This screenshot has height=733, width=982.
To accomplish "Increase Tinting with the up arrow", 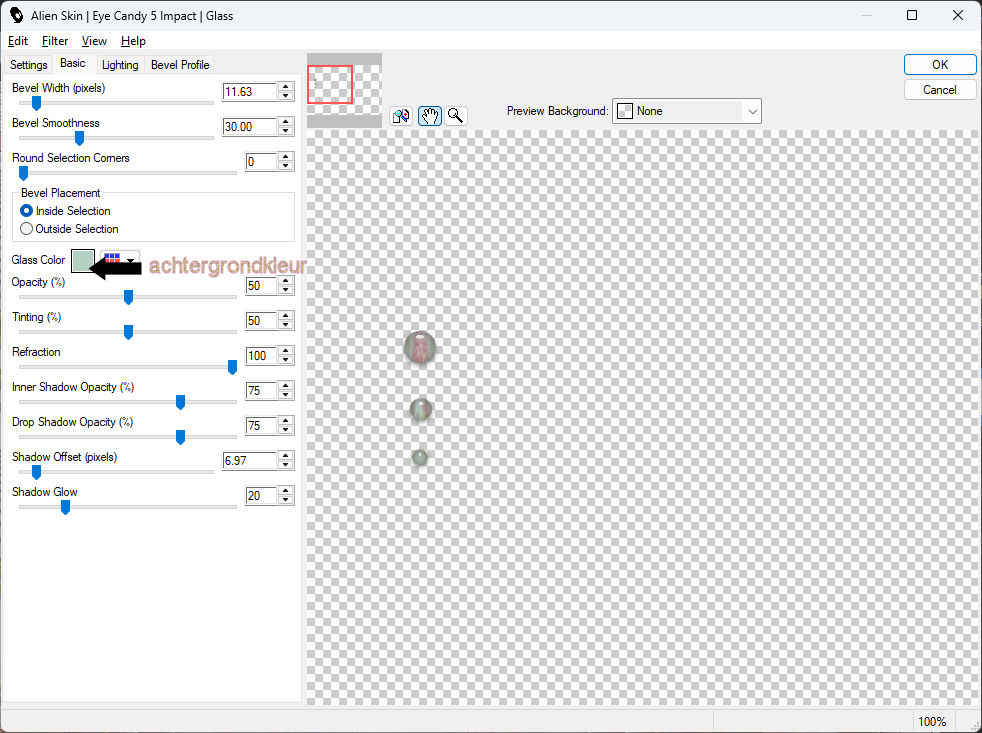I will 286,316.
